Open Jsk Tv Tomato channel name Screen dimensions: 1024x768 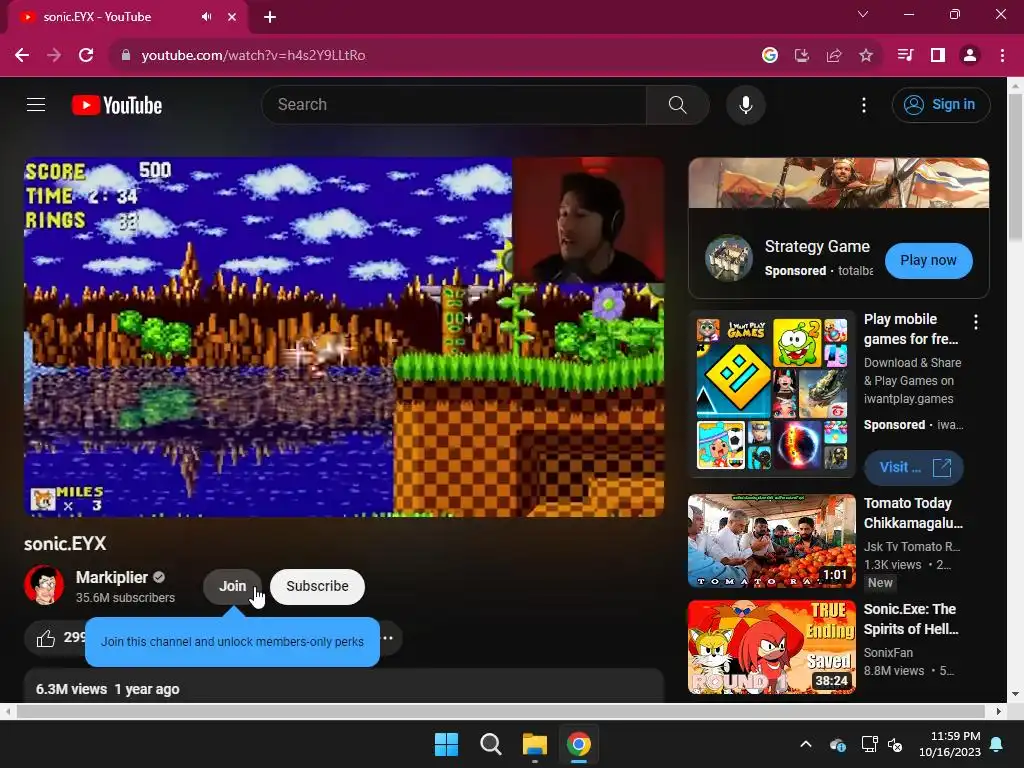coord(912,547)
